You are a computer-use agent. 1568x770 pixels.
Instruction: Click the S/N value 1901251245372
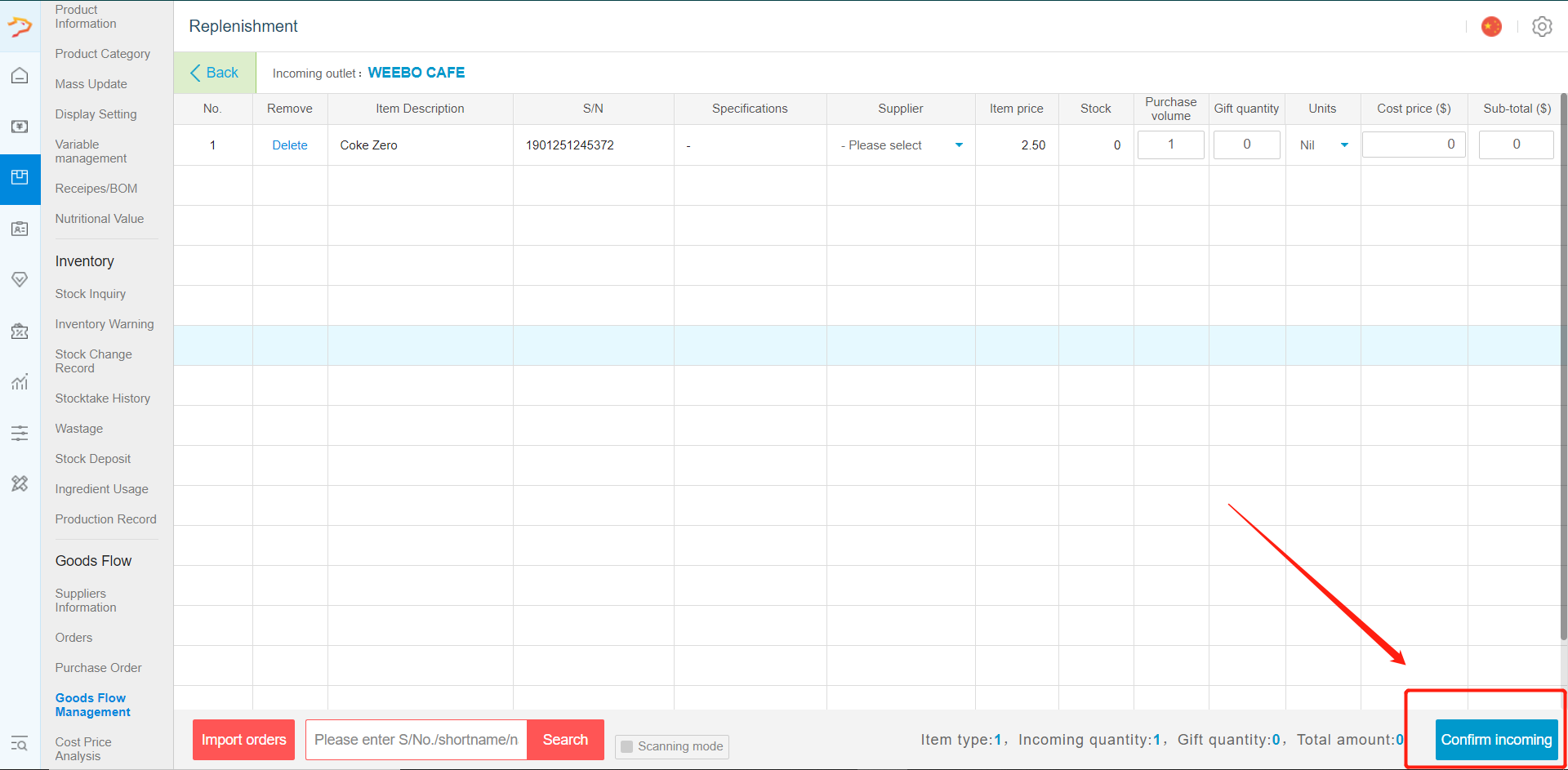[x=570, y=145]
